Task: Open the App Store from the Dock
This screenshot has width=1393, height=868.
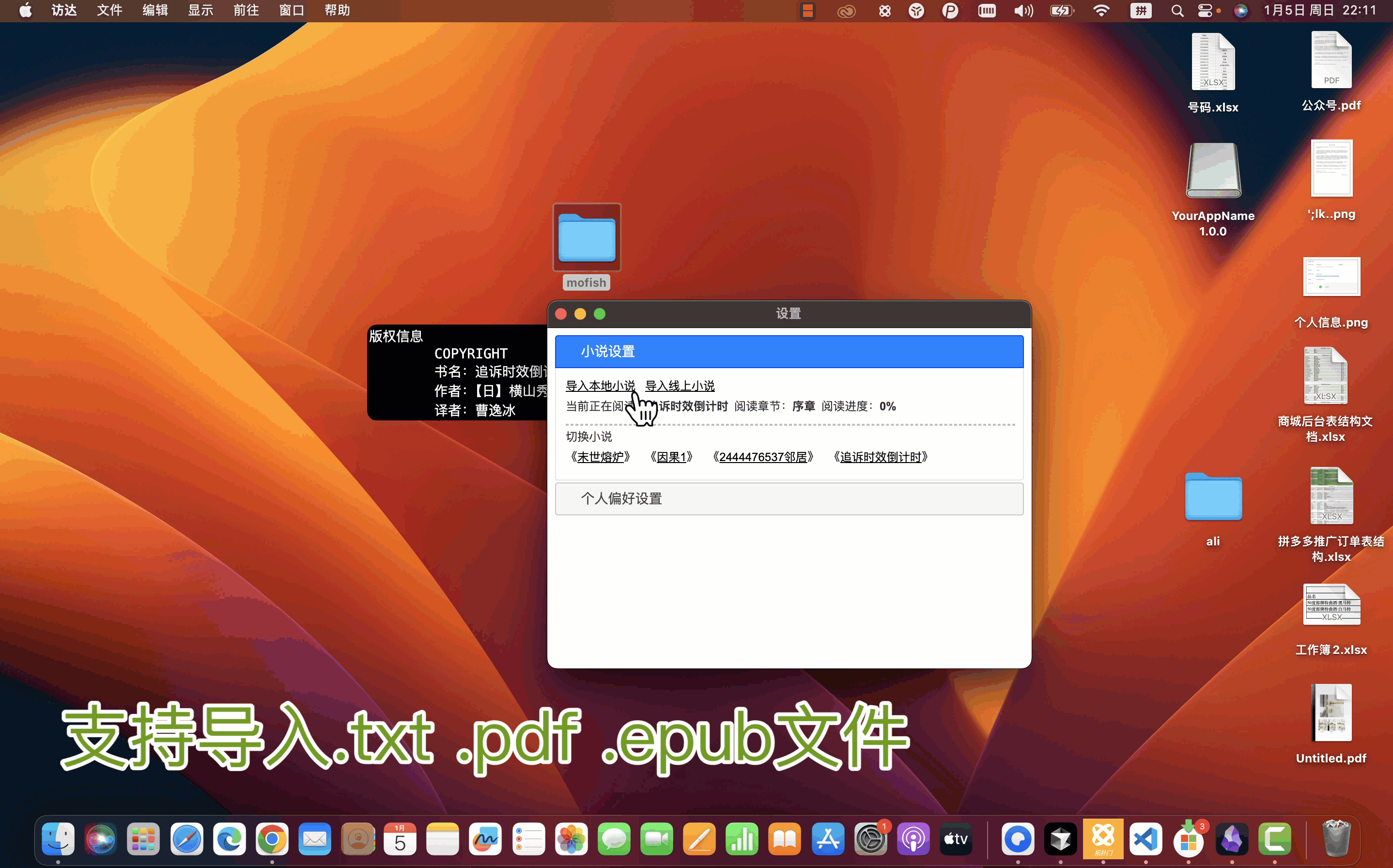Action: [x=827, y=839]
